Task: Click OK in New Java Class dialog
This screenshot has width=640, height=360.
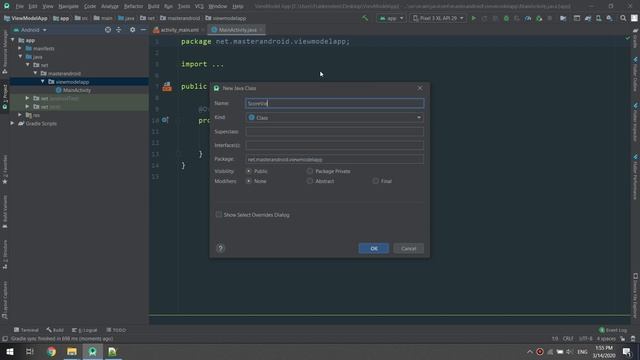Action: tap(373, 248)
